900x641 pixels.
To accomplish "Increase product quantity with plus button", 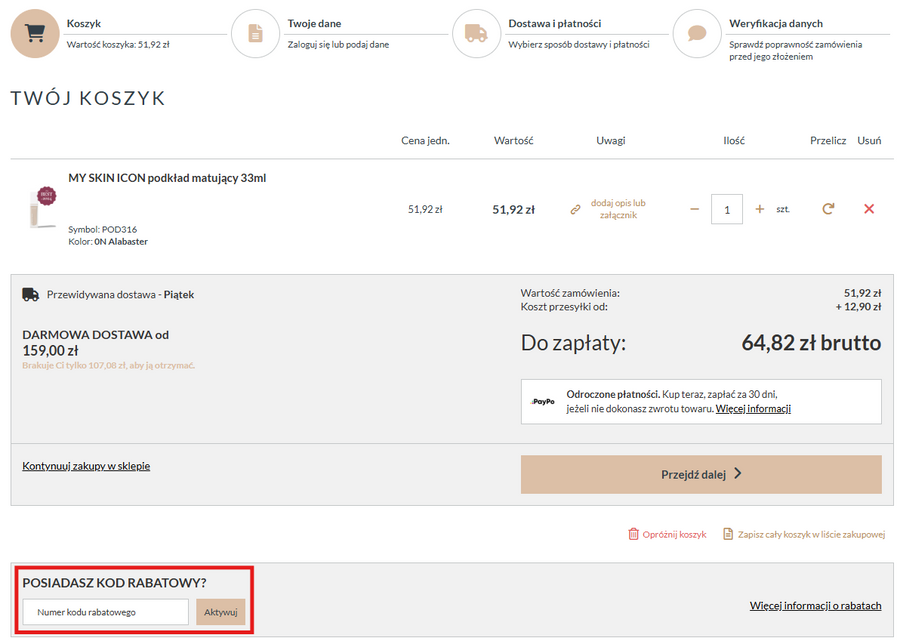I will point(760,209).
